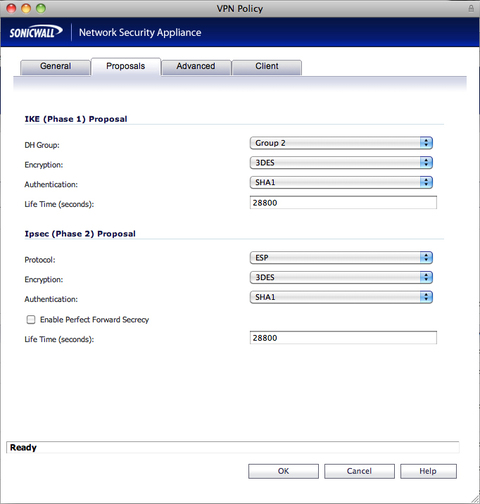Switch to the General tab
480x504 pixels.
coord(55,67)
